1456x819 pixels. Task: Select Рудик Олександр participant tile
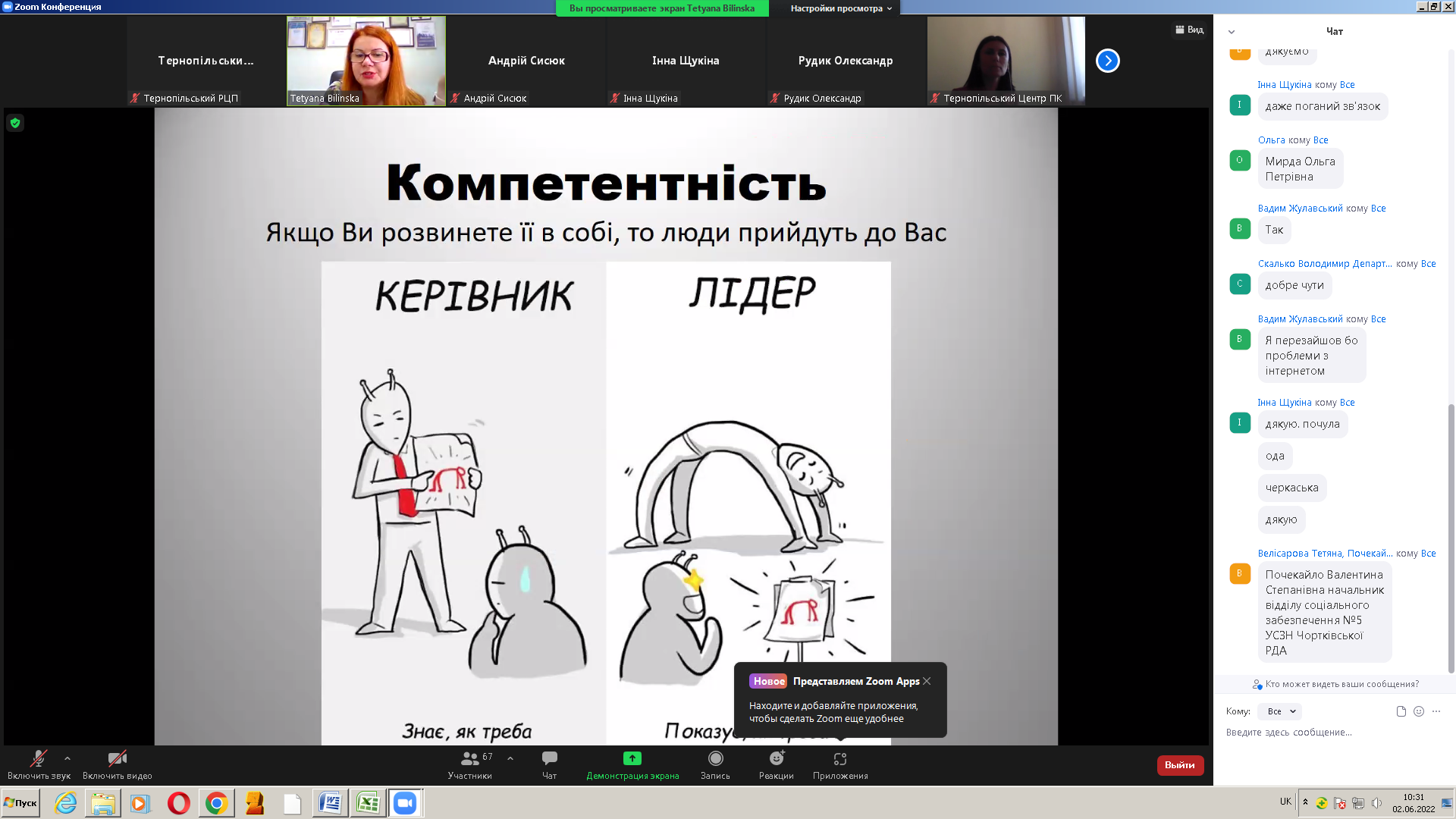(x=846, y=61)
